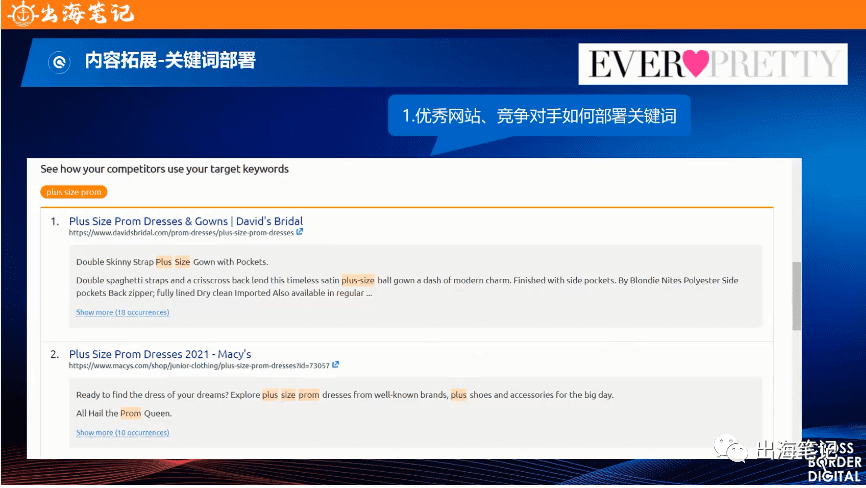Click 'Ready to find the dress of your dreams?' sentence

point(152,395)
